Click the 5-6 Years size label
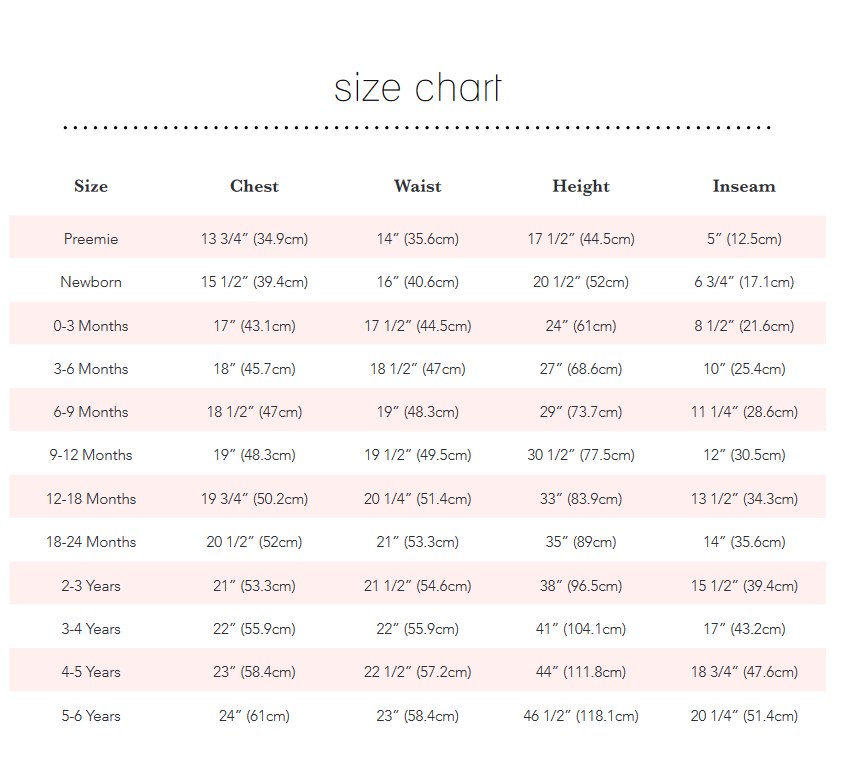The width and height of the screenshot is (852, 757). click(x=91, y=716)
